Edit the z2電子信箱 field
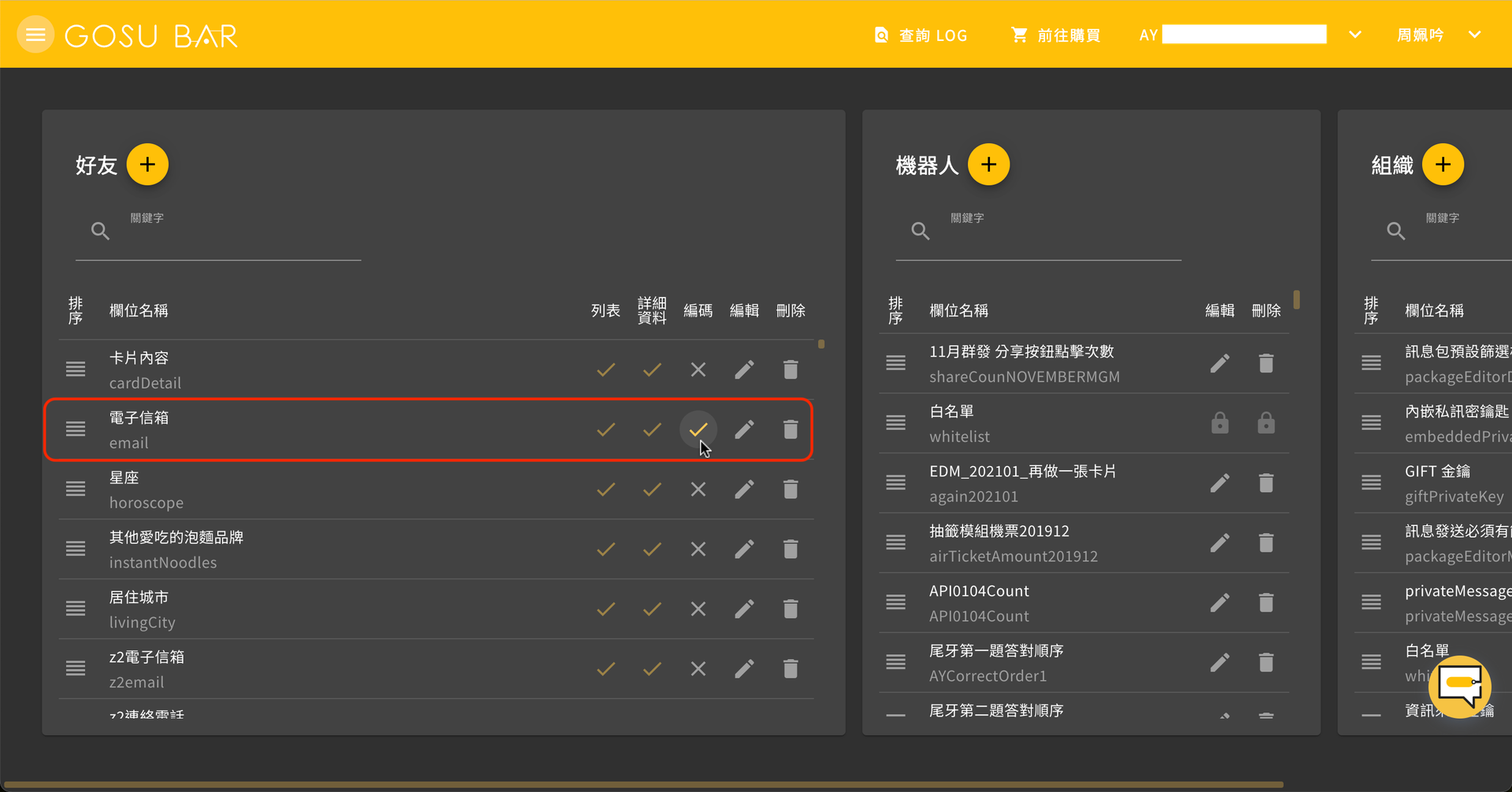Screen dimensions: 1512x792 point(744,668)
